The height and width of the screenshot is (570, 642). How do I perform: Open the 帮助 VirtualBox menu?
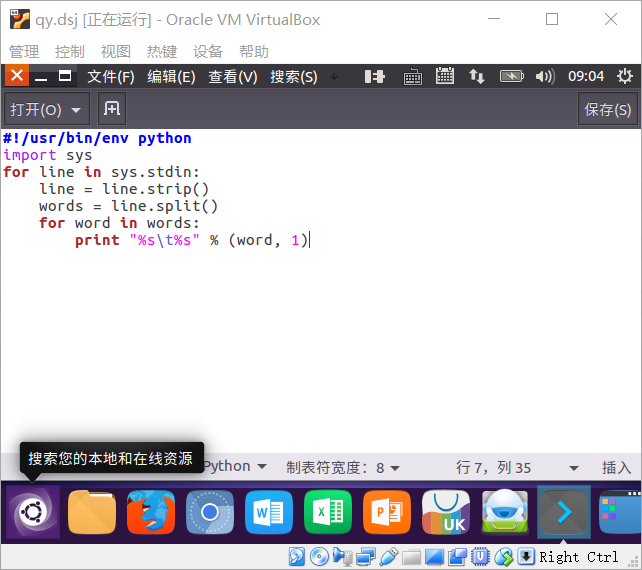point(254,52)
